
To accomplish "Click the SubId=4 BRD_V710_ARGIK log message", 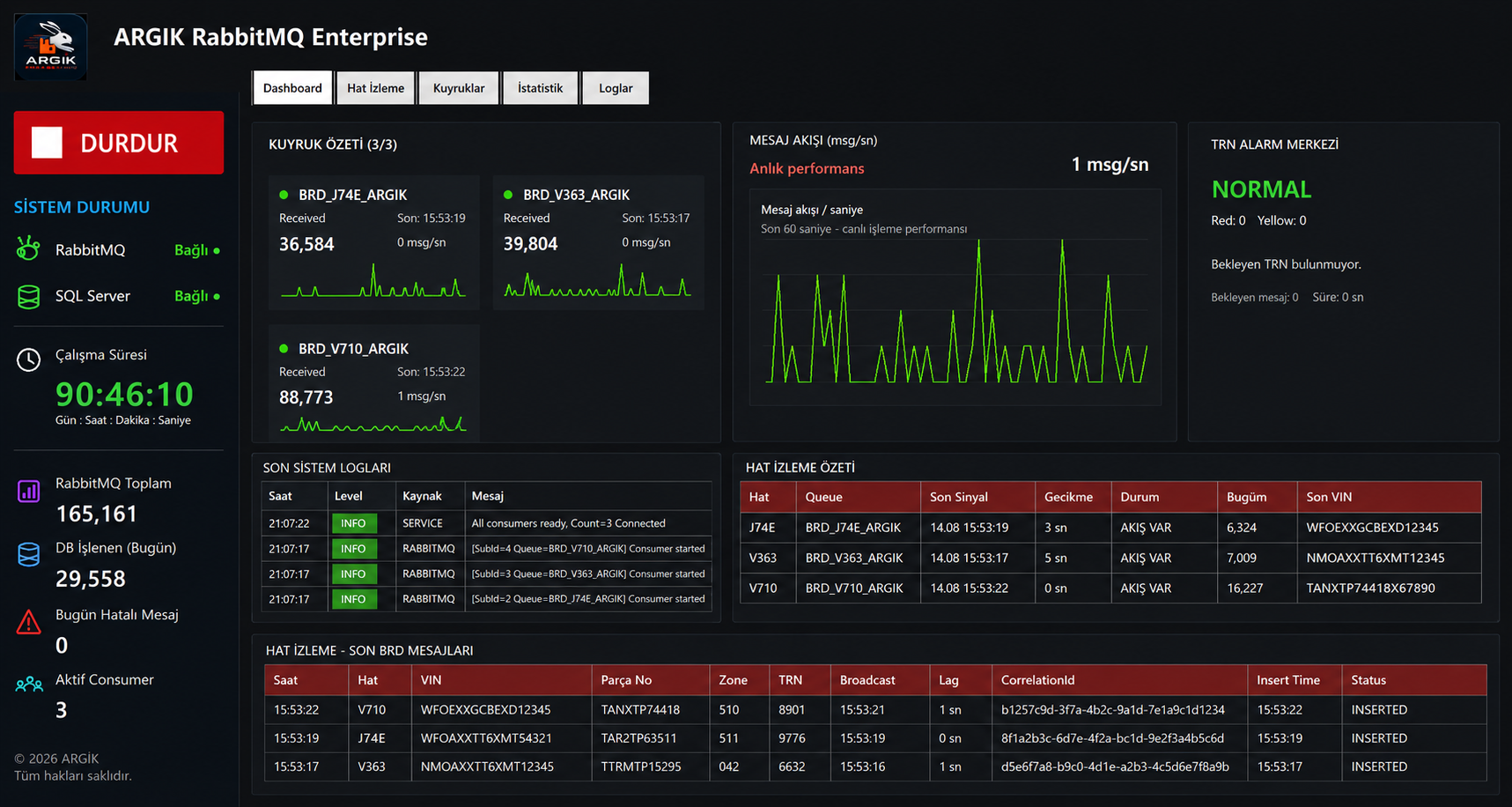I will tap(588, 549).
